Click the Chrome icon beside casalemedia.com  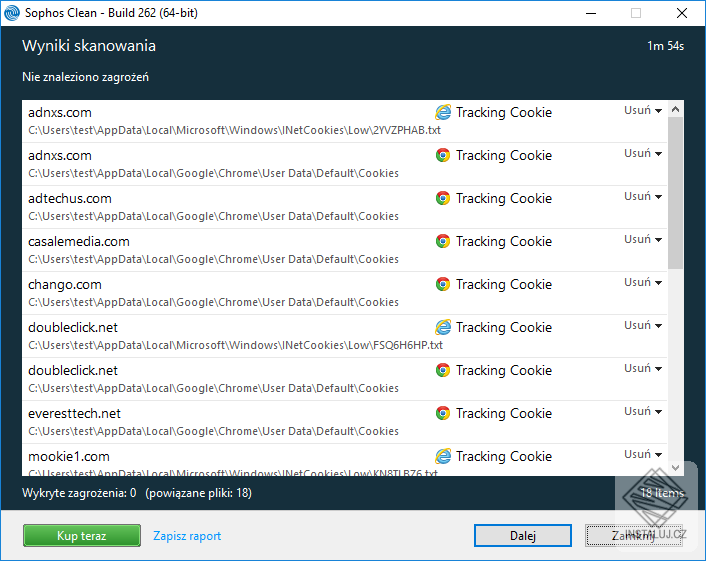click(443, 241)
